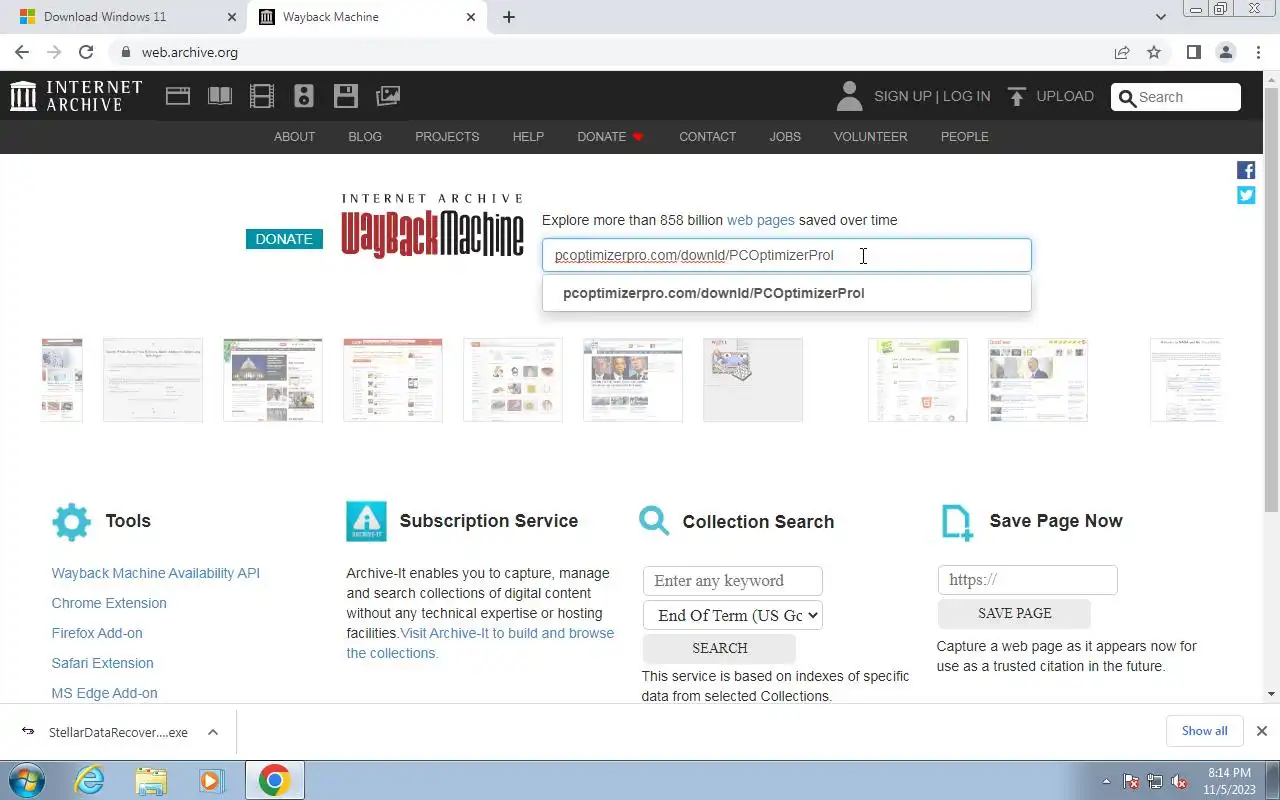Expand the StellarDataRecover download options
The height and width of the screenshot is (800, 1280).
(x=213, y=732)
